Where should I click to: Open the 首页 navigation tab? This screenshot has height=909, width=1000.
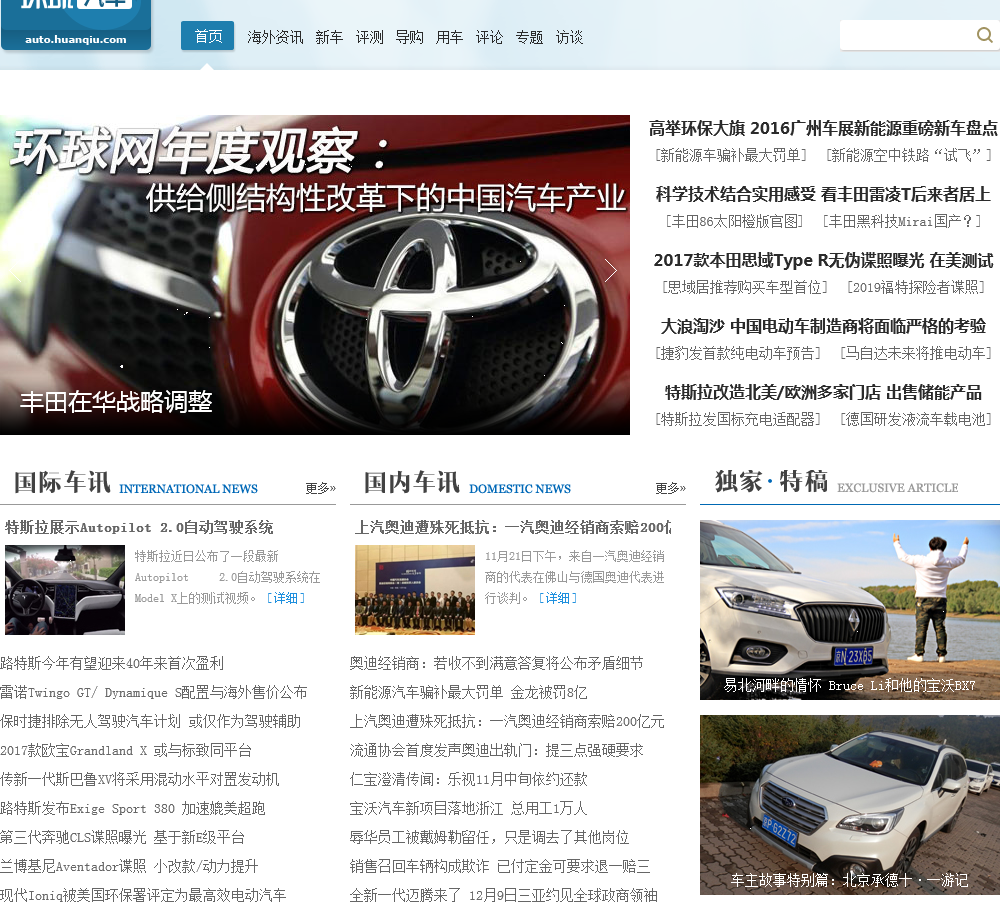[x=207, y=36]
